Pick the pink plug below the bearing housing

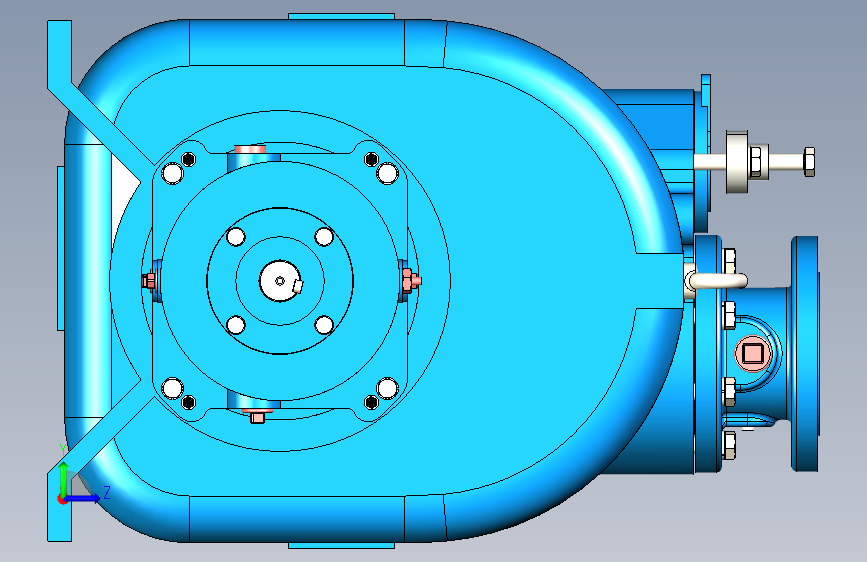coord(258,415)
